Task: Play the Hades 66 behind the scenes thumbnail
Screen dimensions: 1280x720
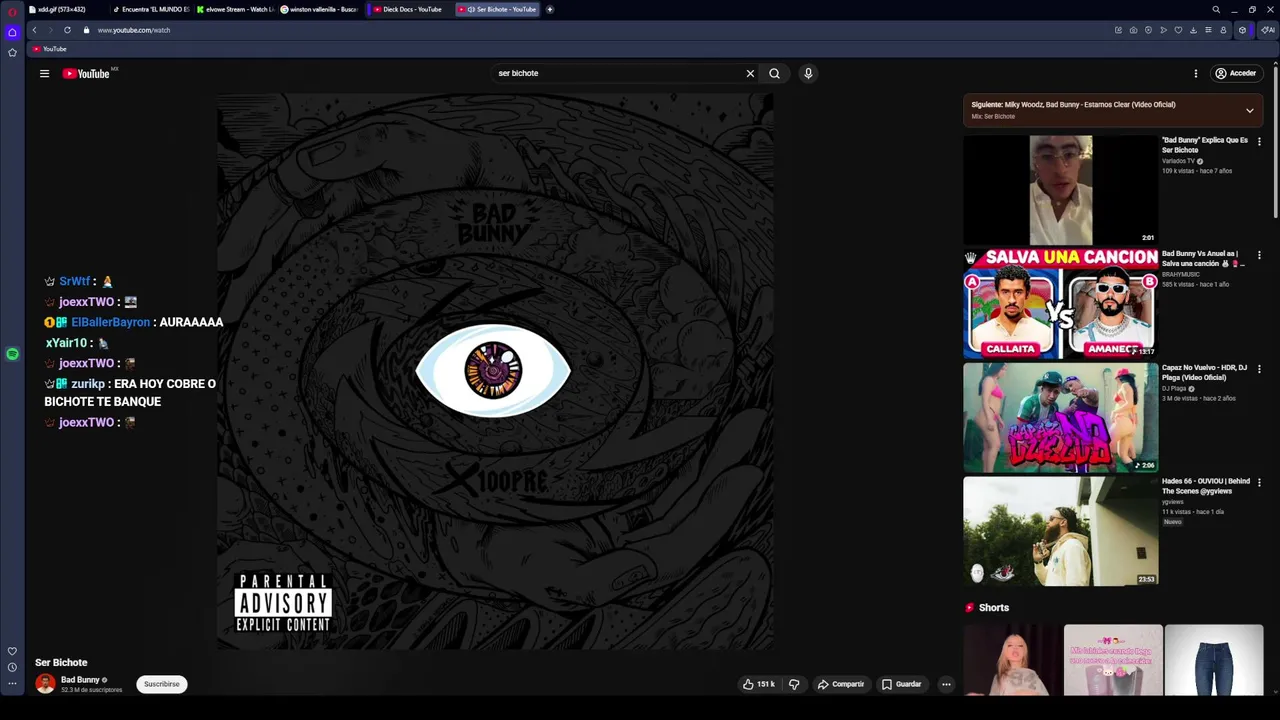Action: (x=1060, y=531)
